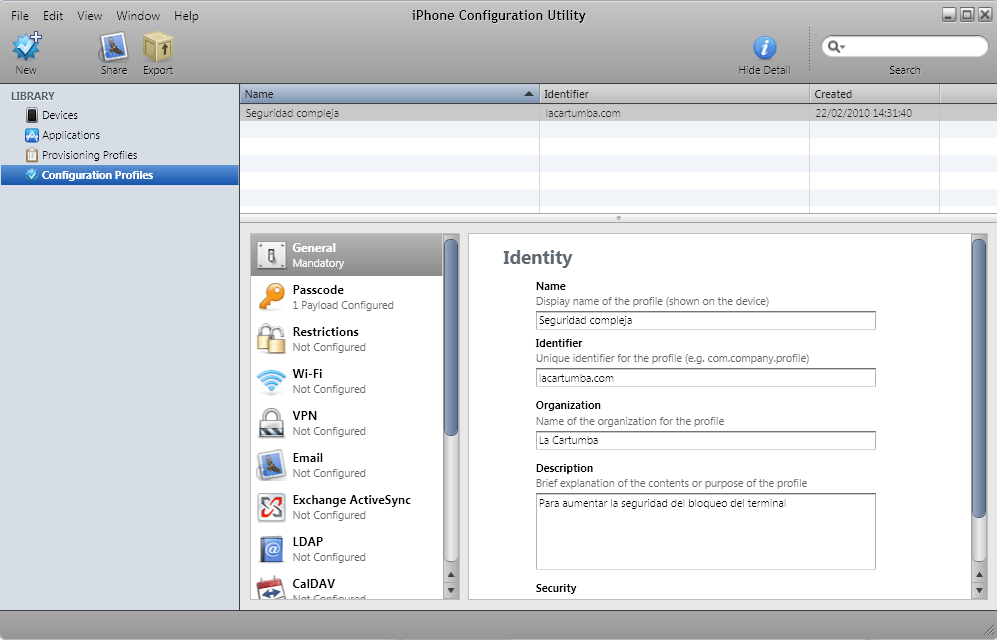997x640 pixels.
Task: Click the payload list scroll down arrow
Action: [x=451, y=590]
